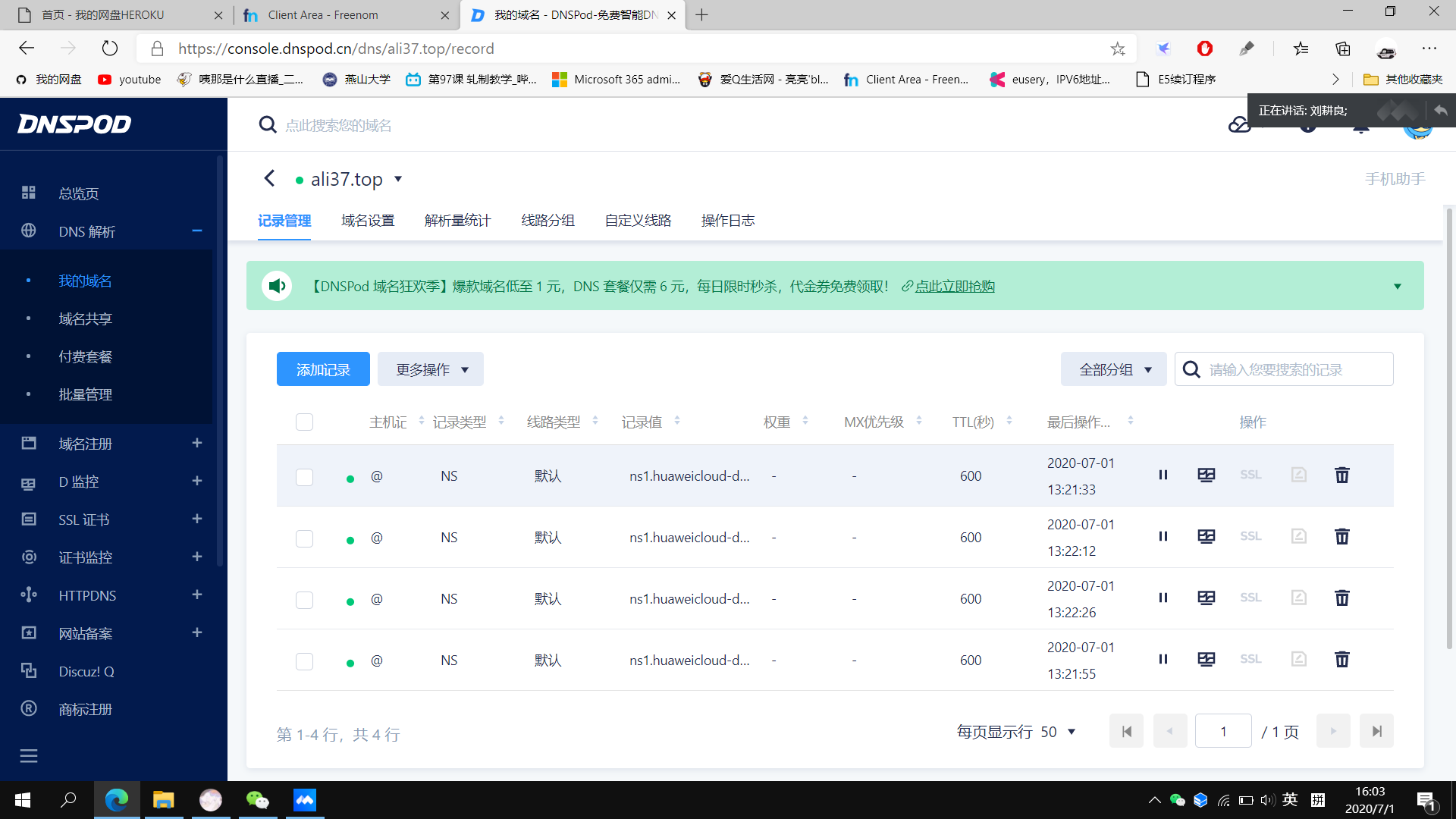Collapse the sidebar with hamburger icon
The height and width of the screenshot is (819, 1456).
tap(29, 755)
